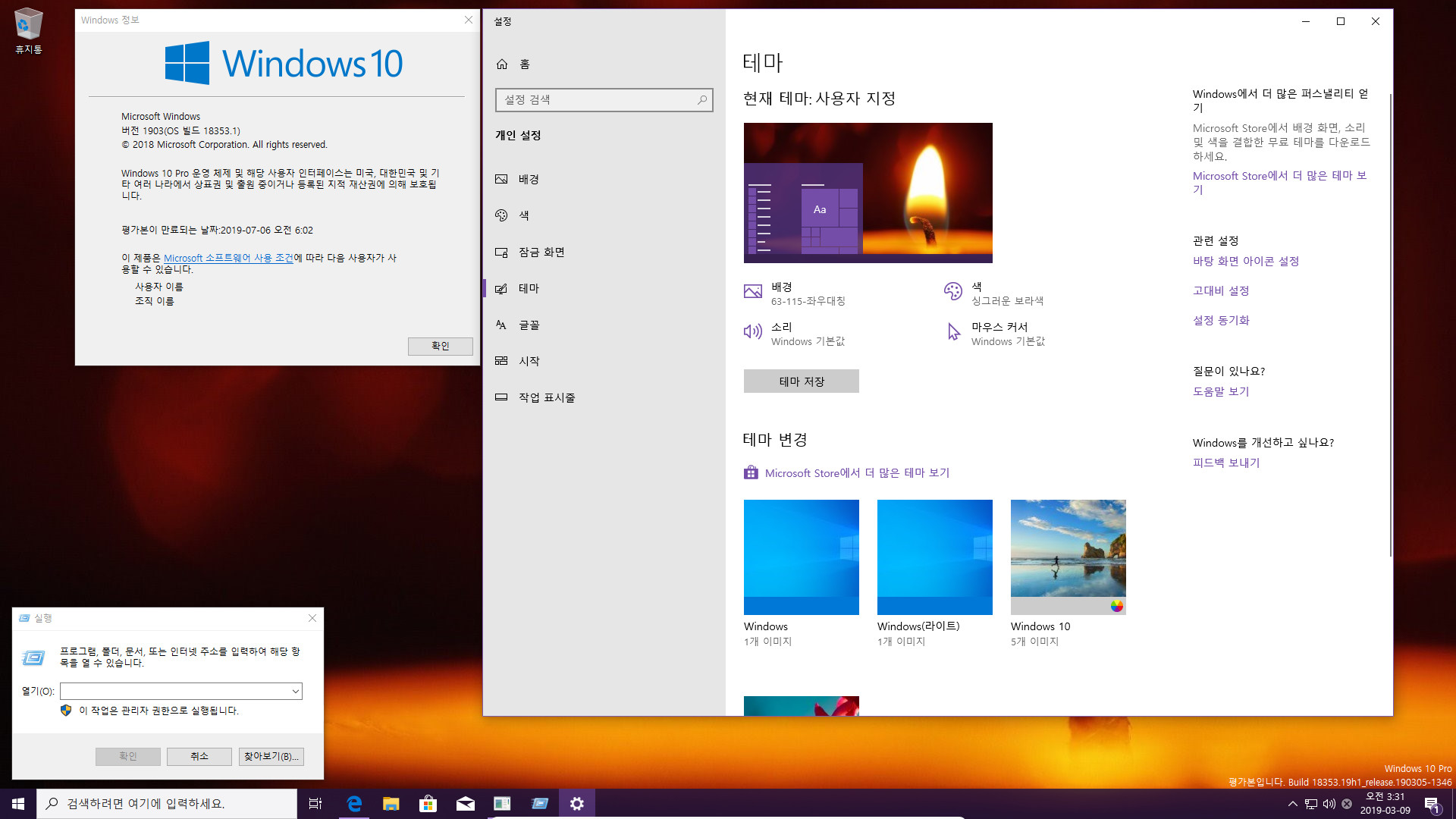The image size is (1456, 819).
Task: Select the Background picture icon in sidebar
Action: 501,180
